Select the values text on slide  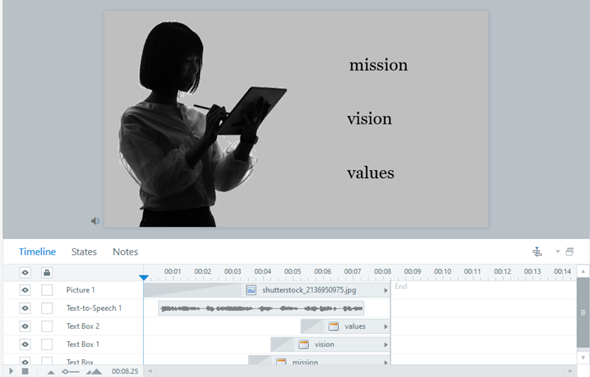pos(371,173)
